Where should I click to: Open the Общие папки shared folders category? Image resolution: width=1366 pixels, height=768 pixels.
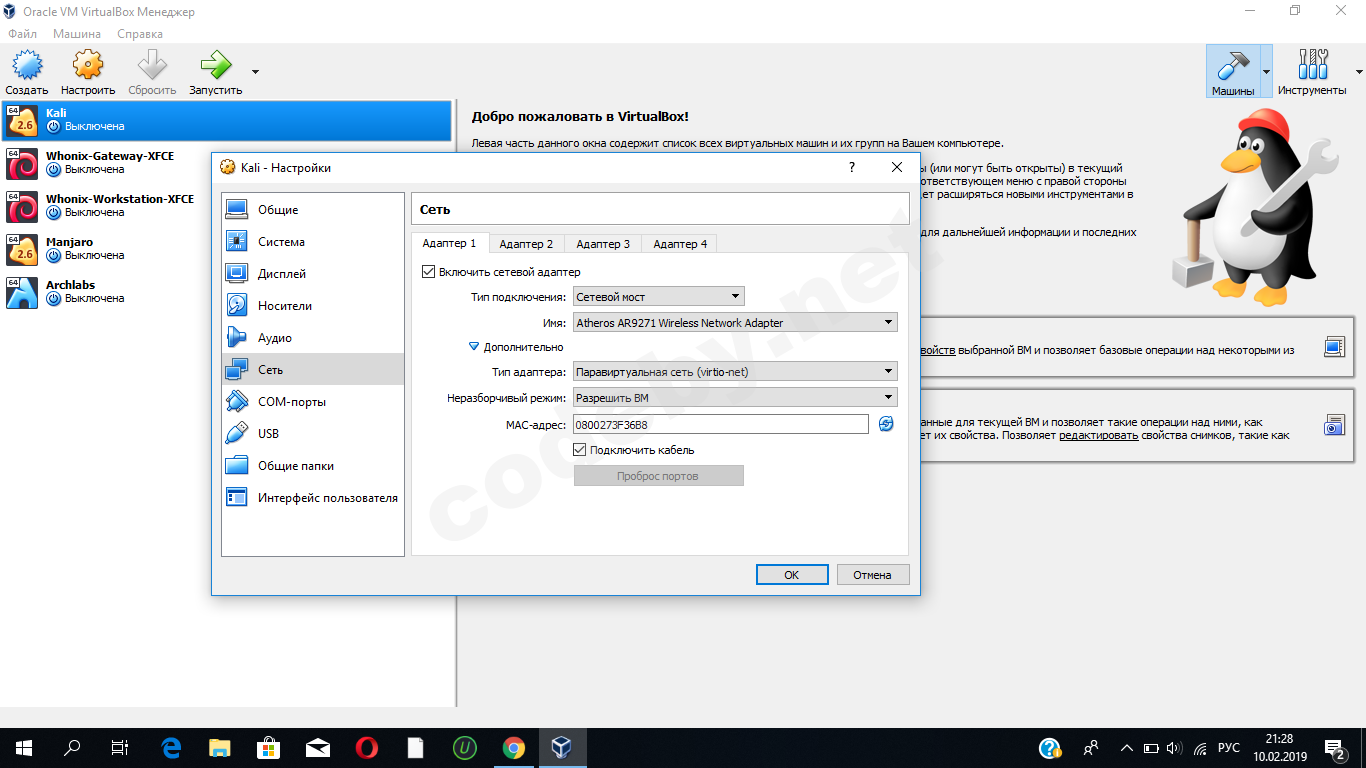tap(312, 466)
